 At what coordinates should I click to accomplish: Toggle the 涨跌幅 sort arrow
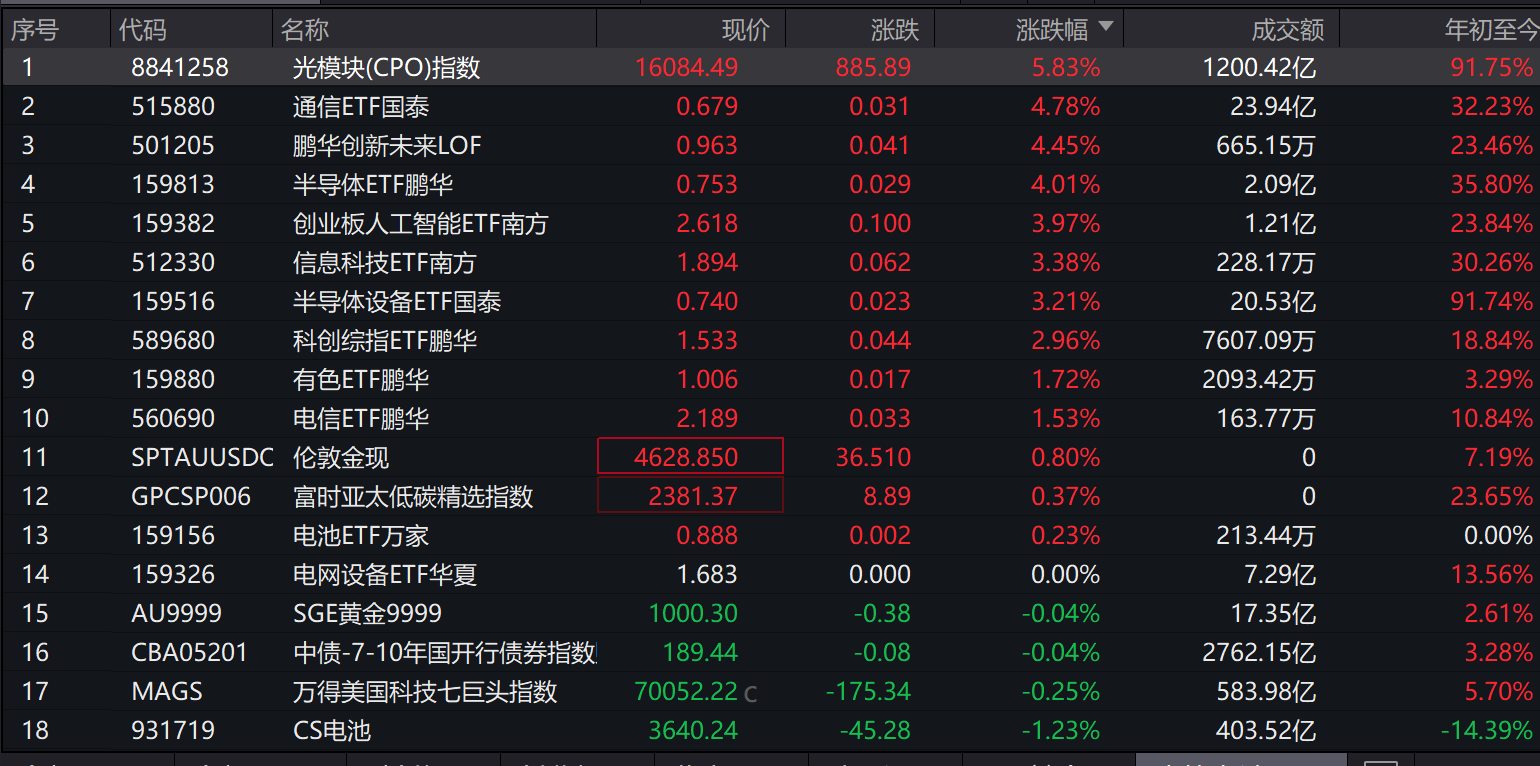coord(1106,27)
